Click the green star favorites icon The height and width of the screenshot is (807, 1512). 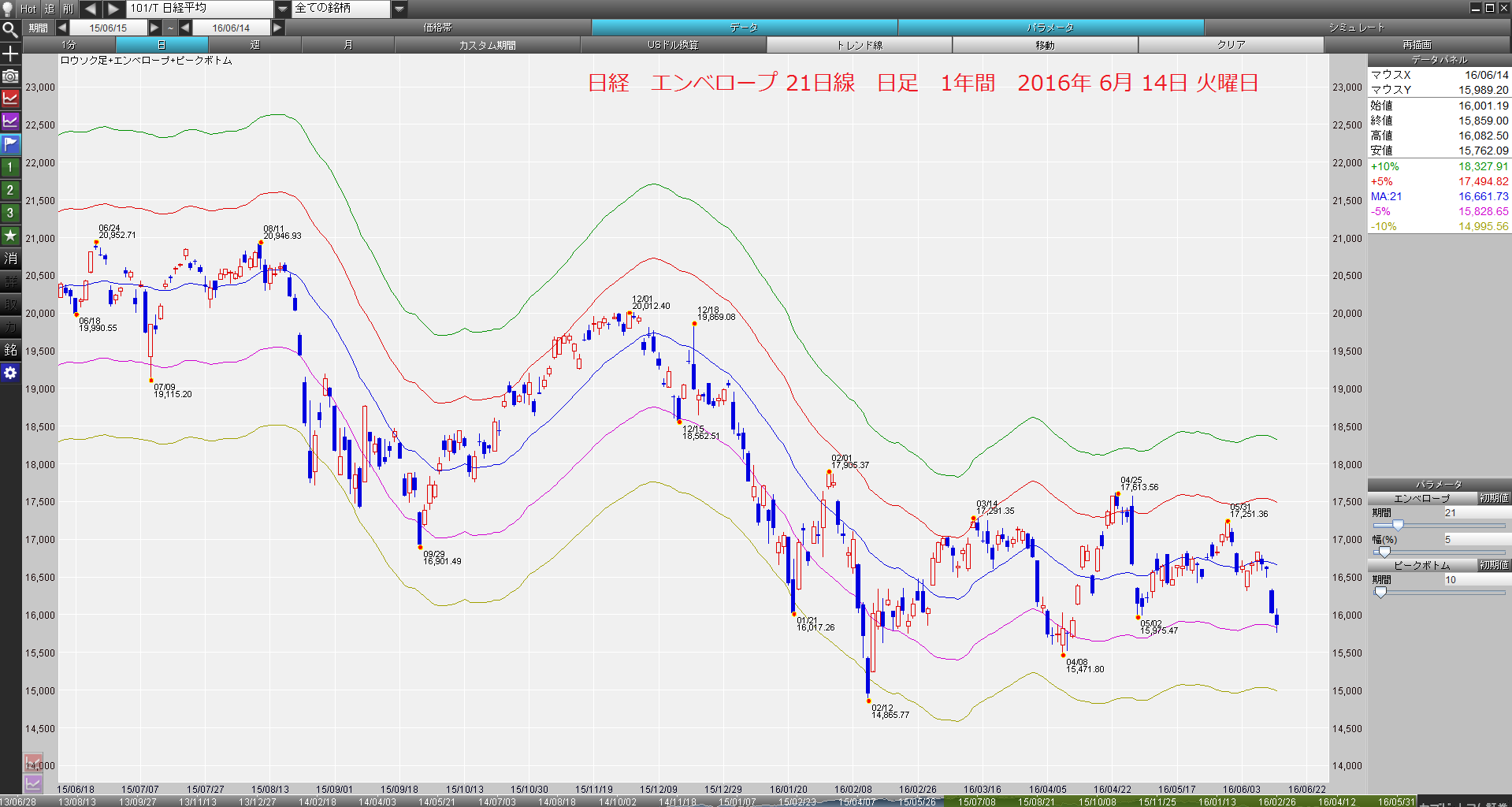[10, 236]
